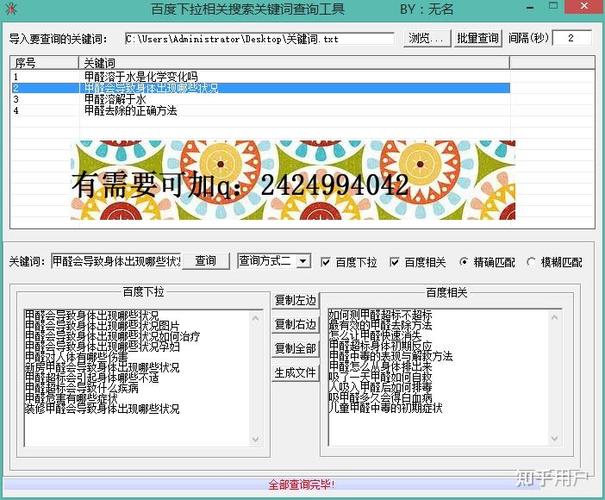Select row 甲醛溶解于水

point(261,99)
